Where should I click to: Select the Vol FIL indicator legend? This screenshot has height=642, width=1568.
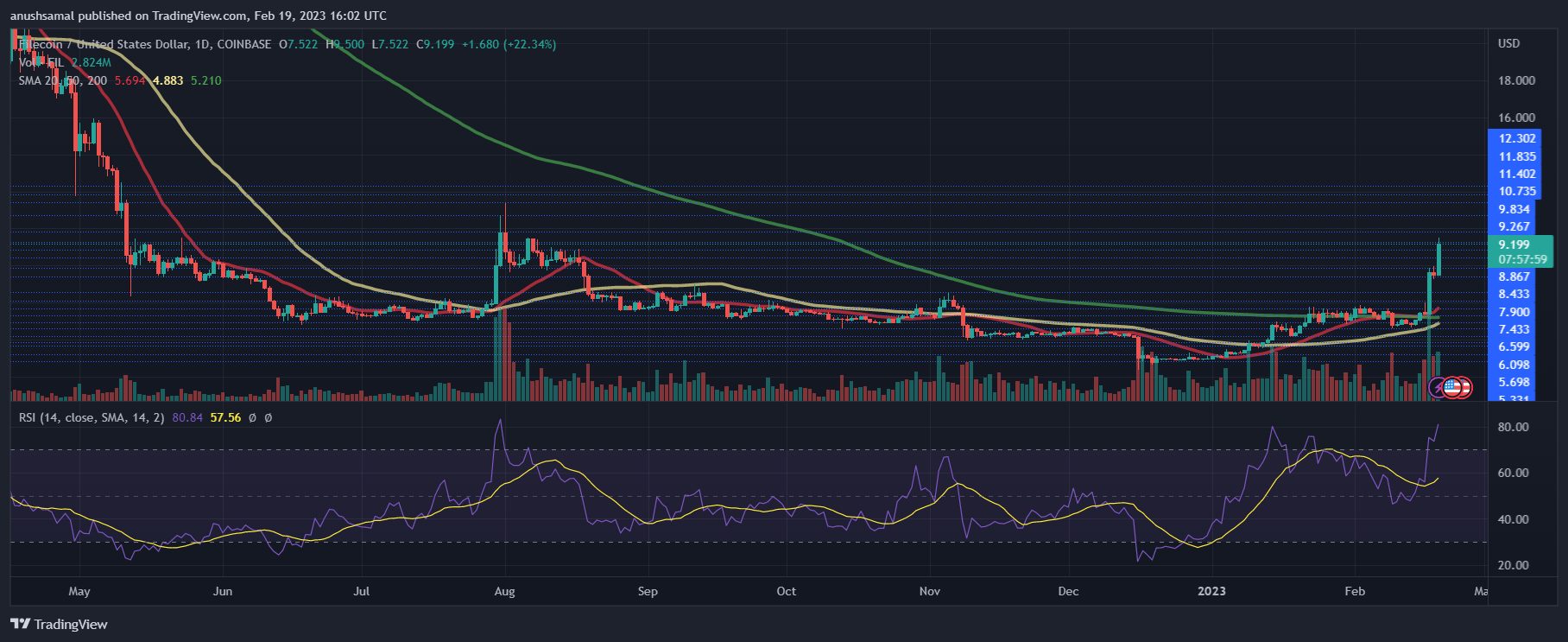(41, 62)
